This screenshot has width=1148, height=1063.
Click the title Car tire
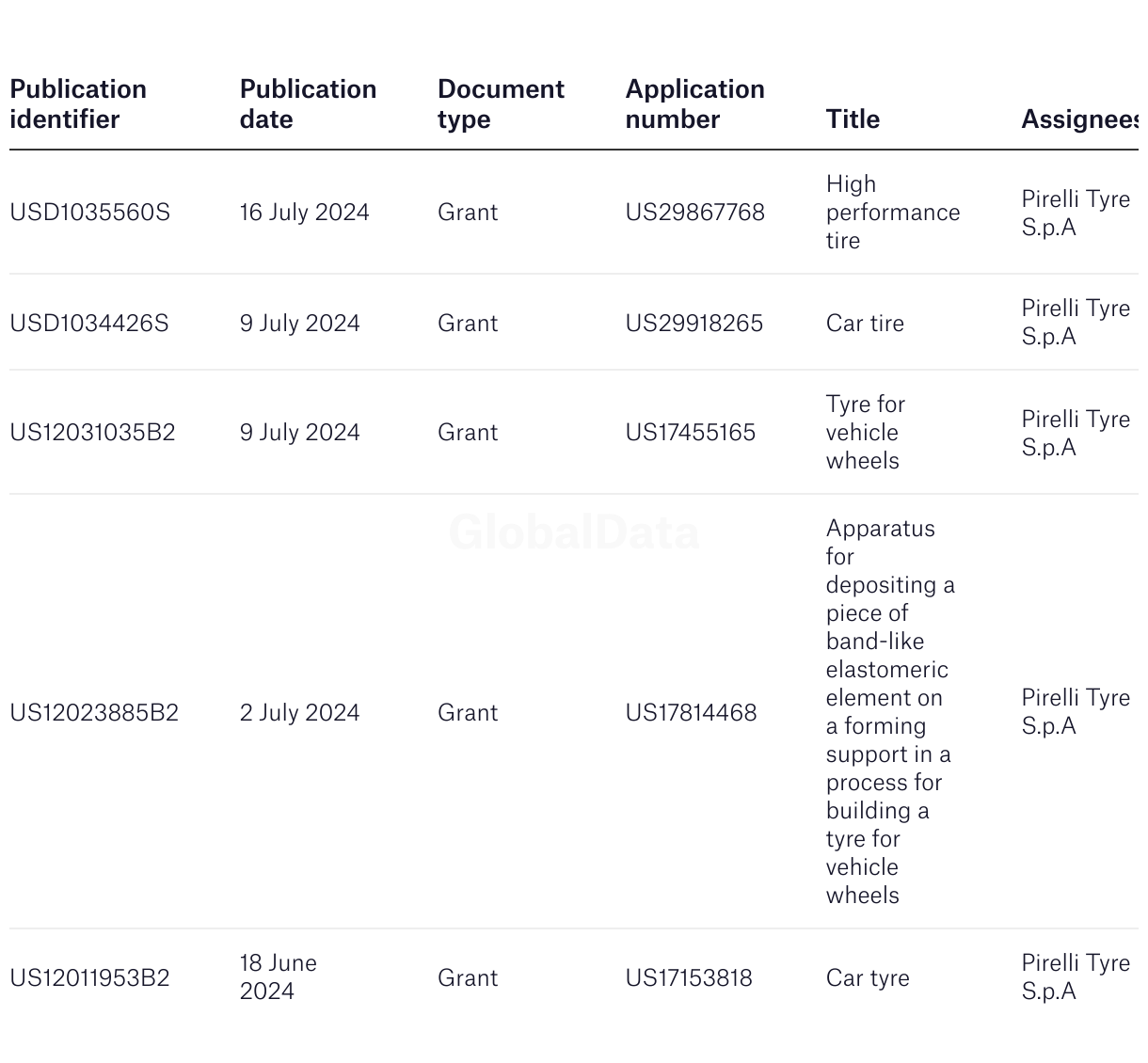pyautogui.click(x=865, y=324)
